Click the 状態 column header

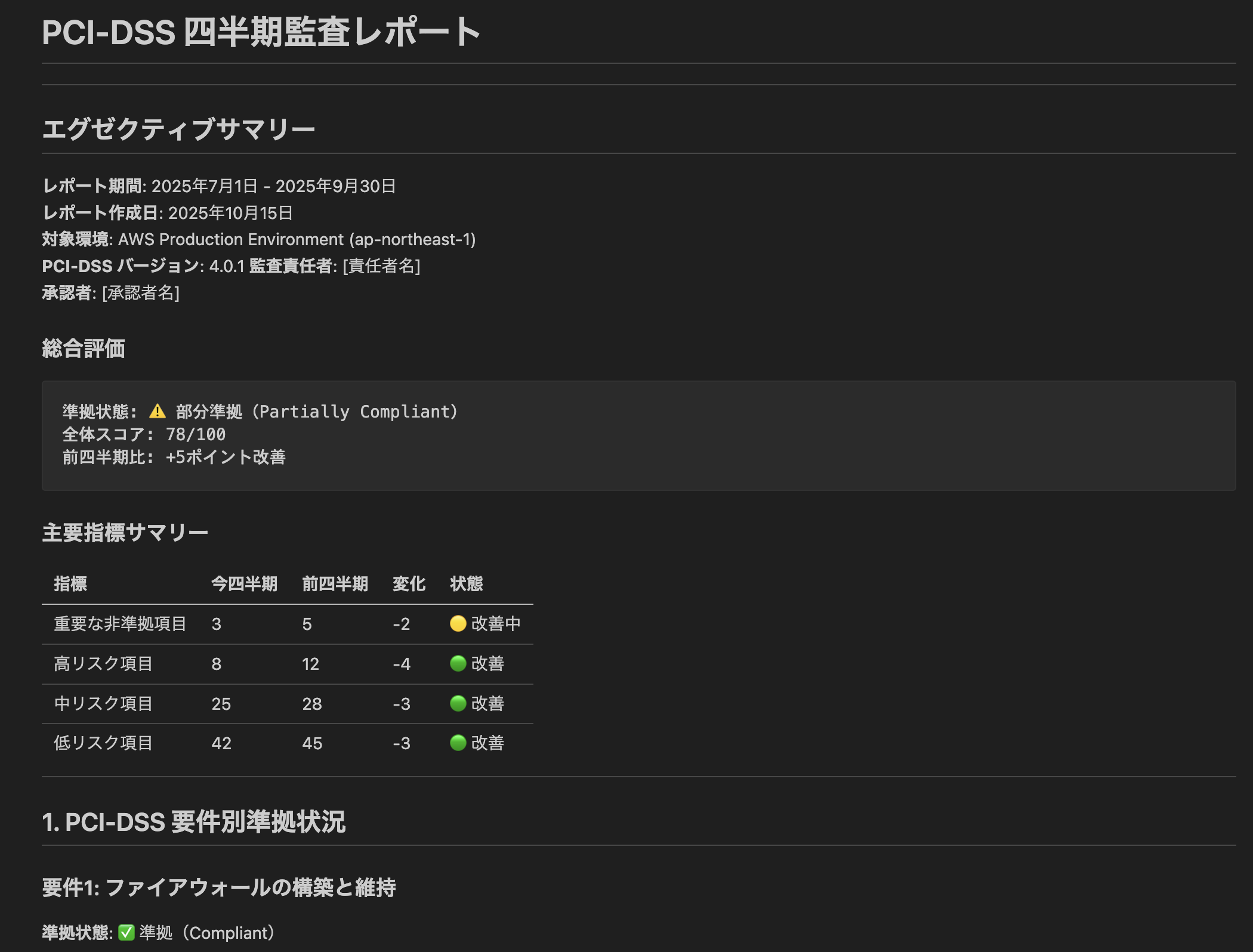click(x=467, y=583)
